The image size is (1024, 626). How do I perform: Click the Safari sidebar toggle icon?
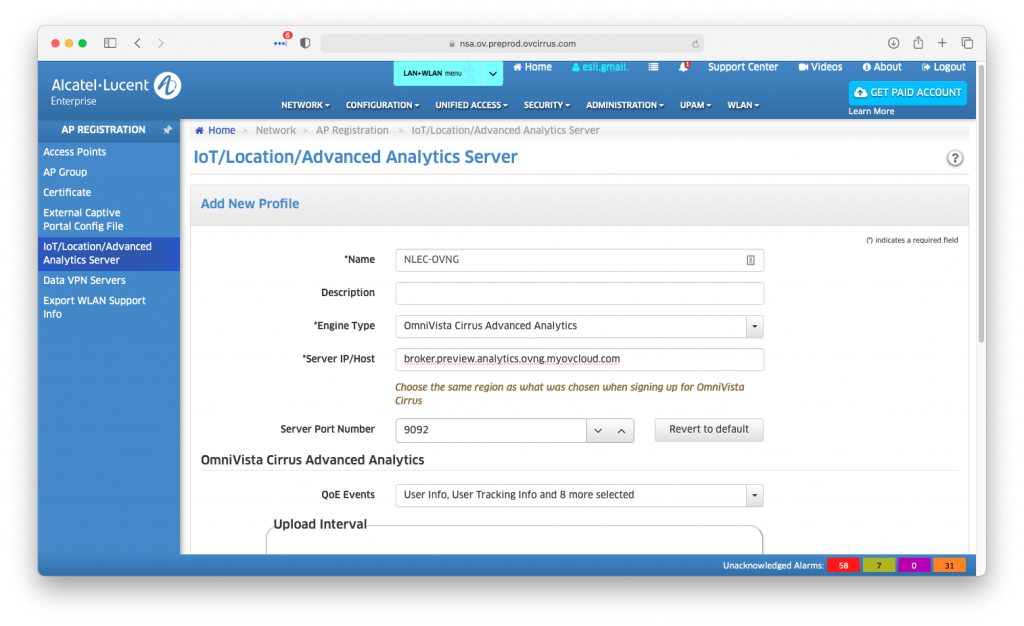pos(110,43)
